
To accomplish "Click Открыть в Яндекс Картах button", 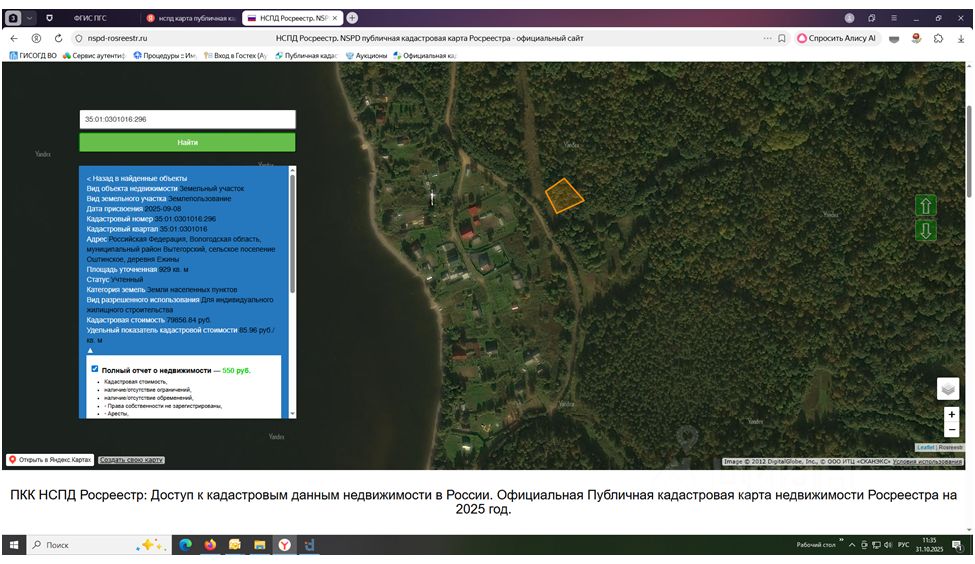I will (x=50, y=460).
